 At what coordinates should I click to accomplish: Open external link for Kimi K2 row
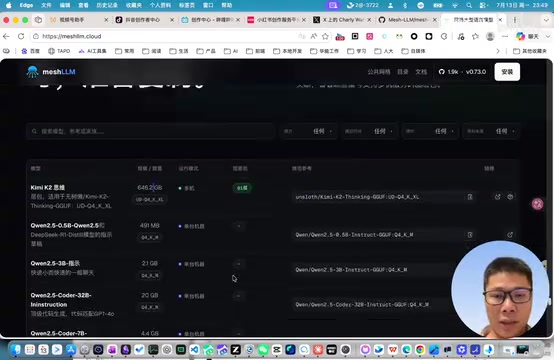(497, 197)
